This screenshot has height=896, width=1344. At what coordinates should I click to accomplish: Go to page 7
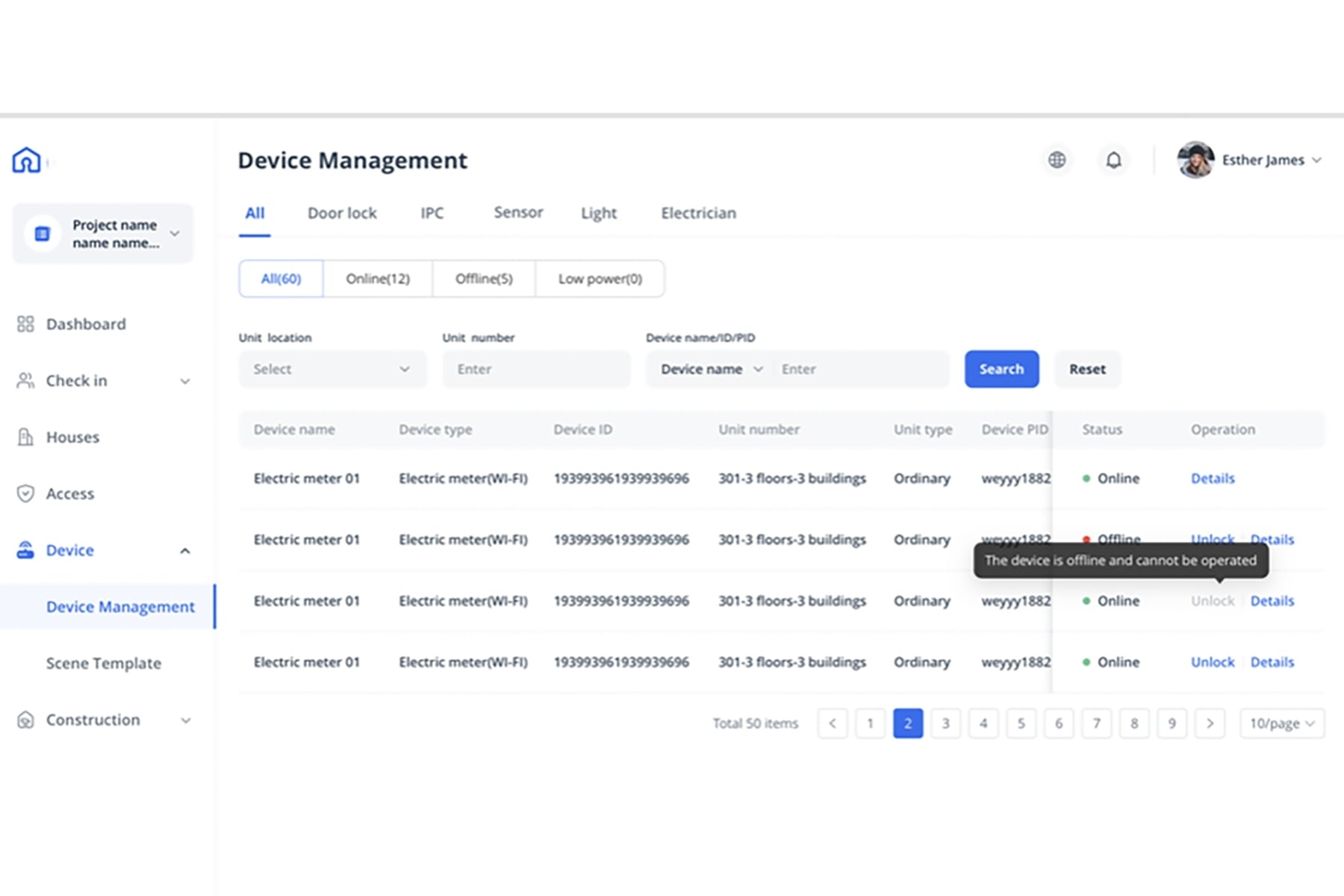(1096, 723)
